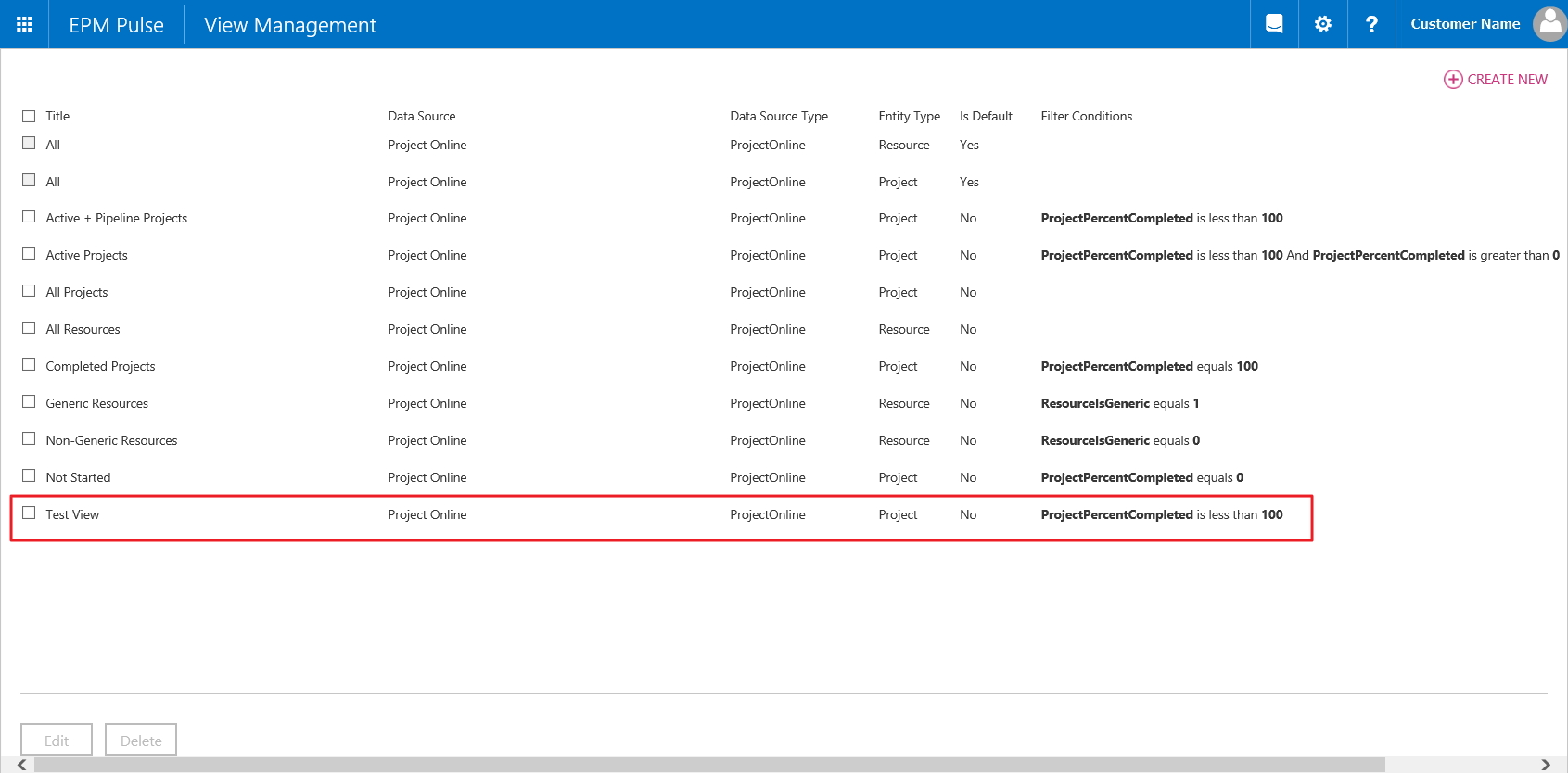Click the left scroll arrow
This screenshot has width=1568, height=773.
21,765
